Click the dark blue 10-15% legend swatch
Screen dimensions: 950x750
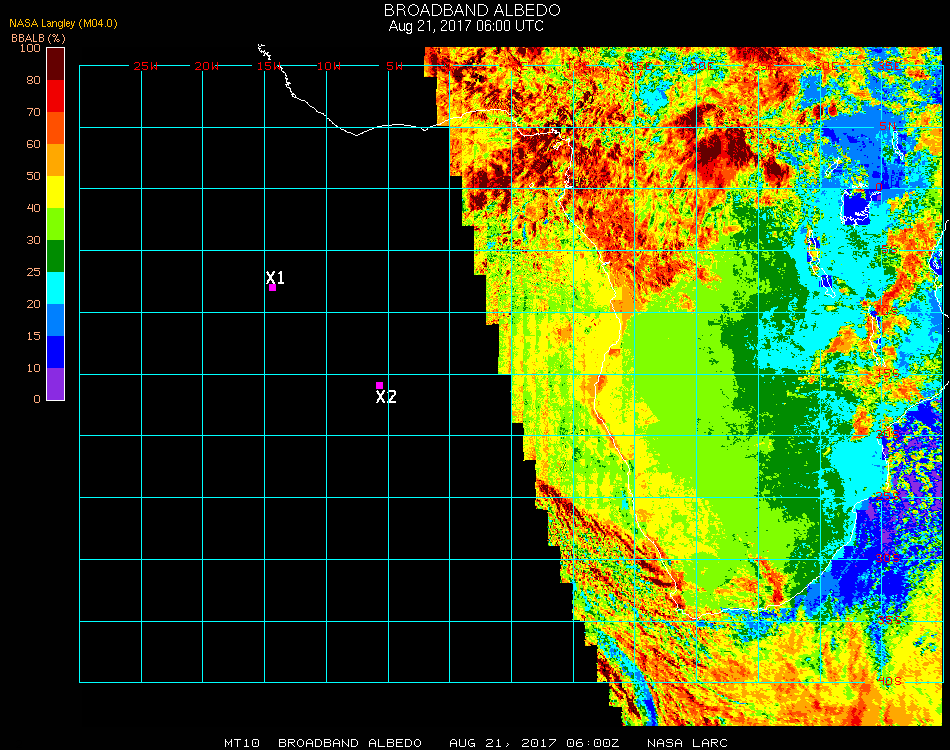[55, 351]
